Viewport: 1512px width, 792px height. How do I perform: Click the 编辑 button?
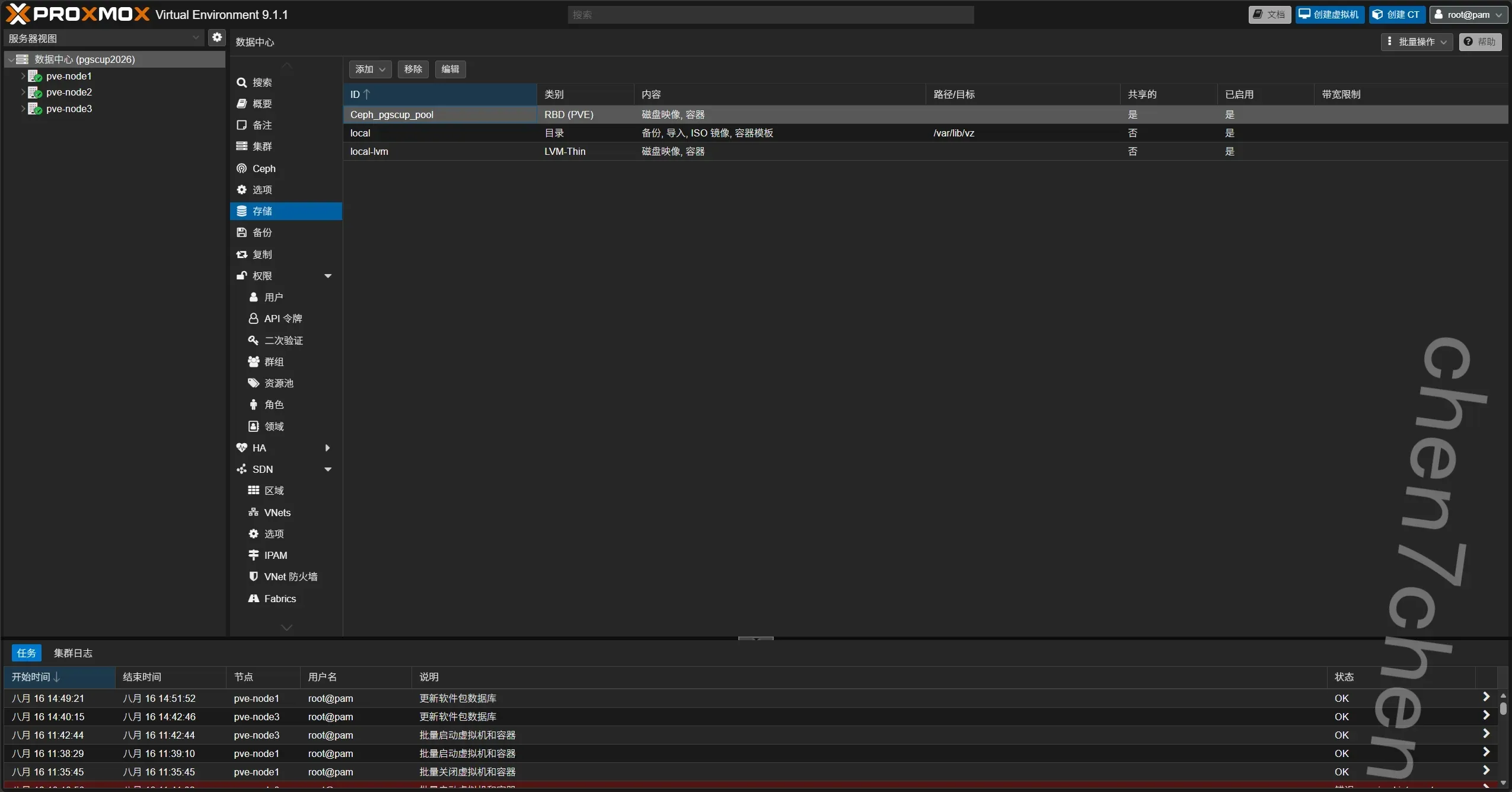click(451, 69)
